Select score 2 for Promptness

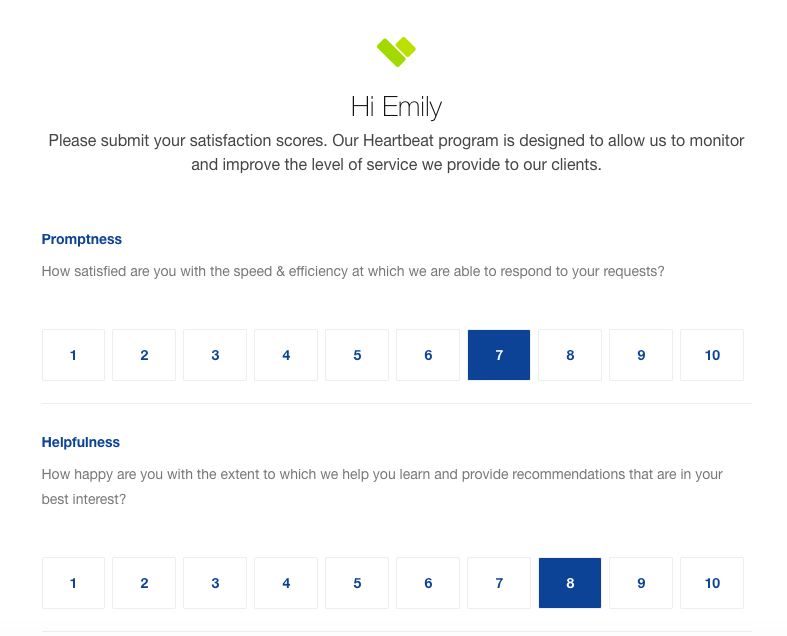pos(144,355)
